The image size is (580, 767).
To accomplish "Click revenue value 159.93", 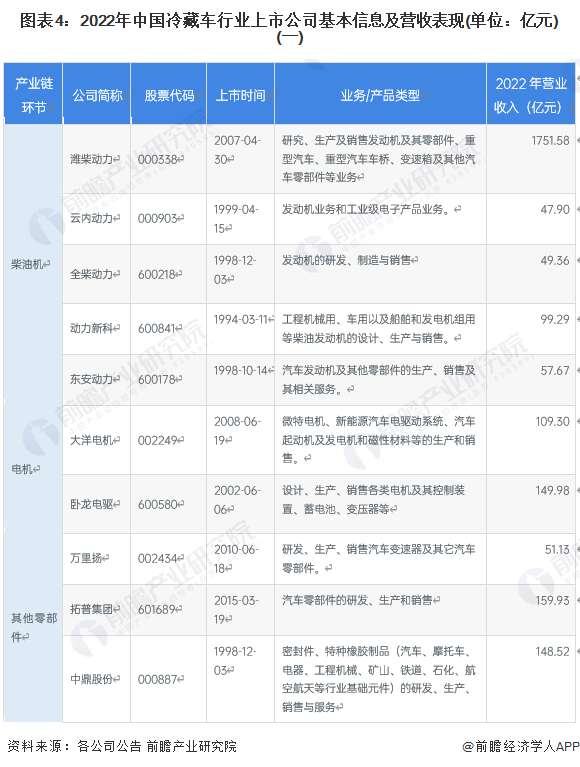I will pyautogui.click(x=553, y=601).
